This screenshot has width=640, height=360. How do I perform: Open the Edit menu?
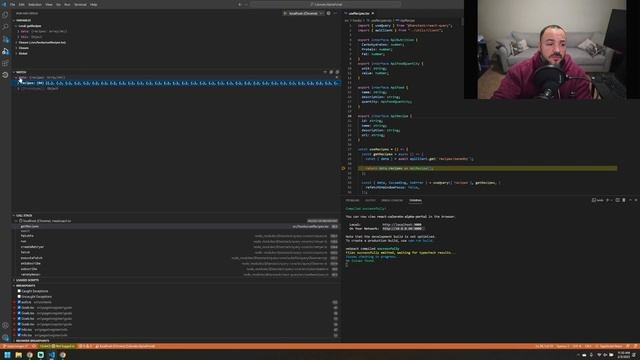pos(22,4)
